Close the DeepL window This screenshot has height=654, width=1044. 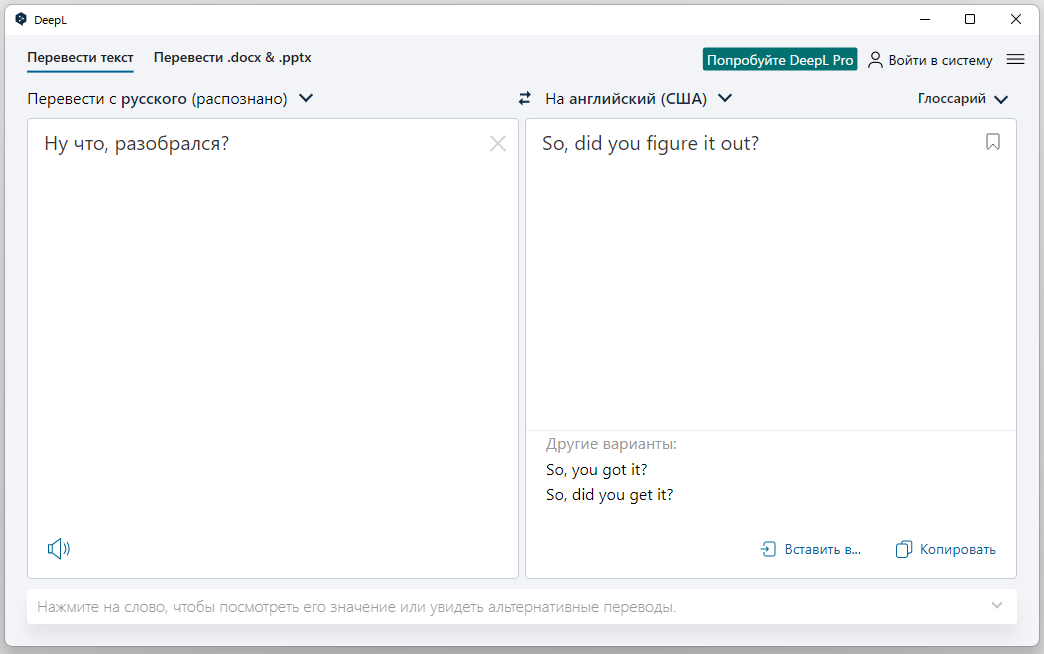[x=1015, y=19]
